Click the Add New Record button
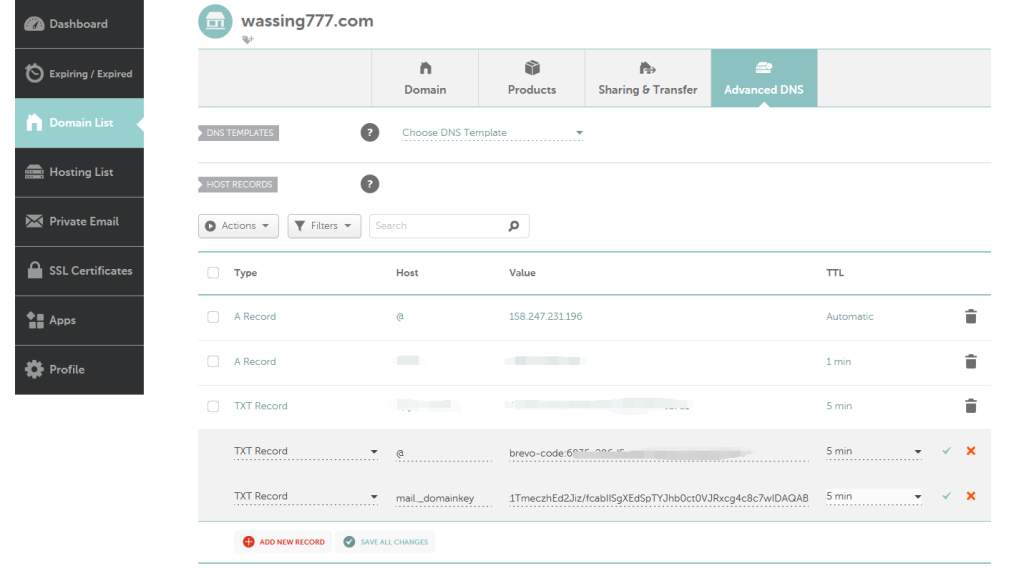Screen dimensions: 1024x571 [x=284, y=542]
